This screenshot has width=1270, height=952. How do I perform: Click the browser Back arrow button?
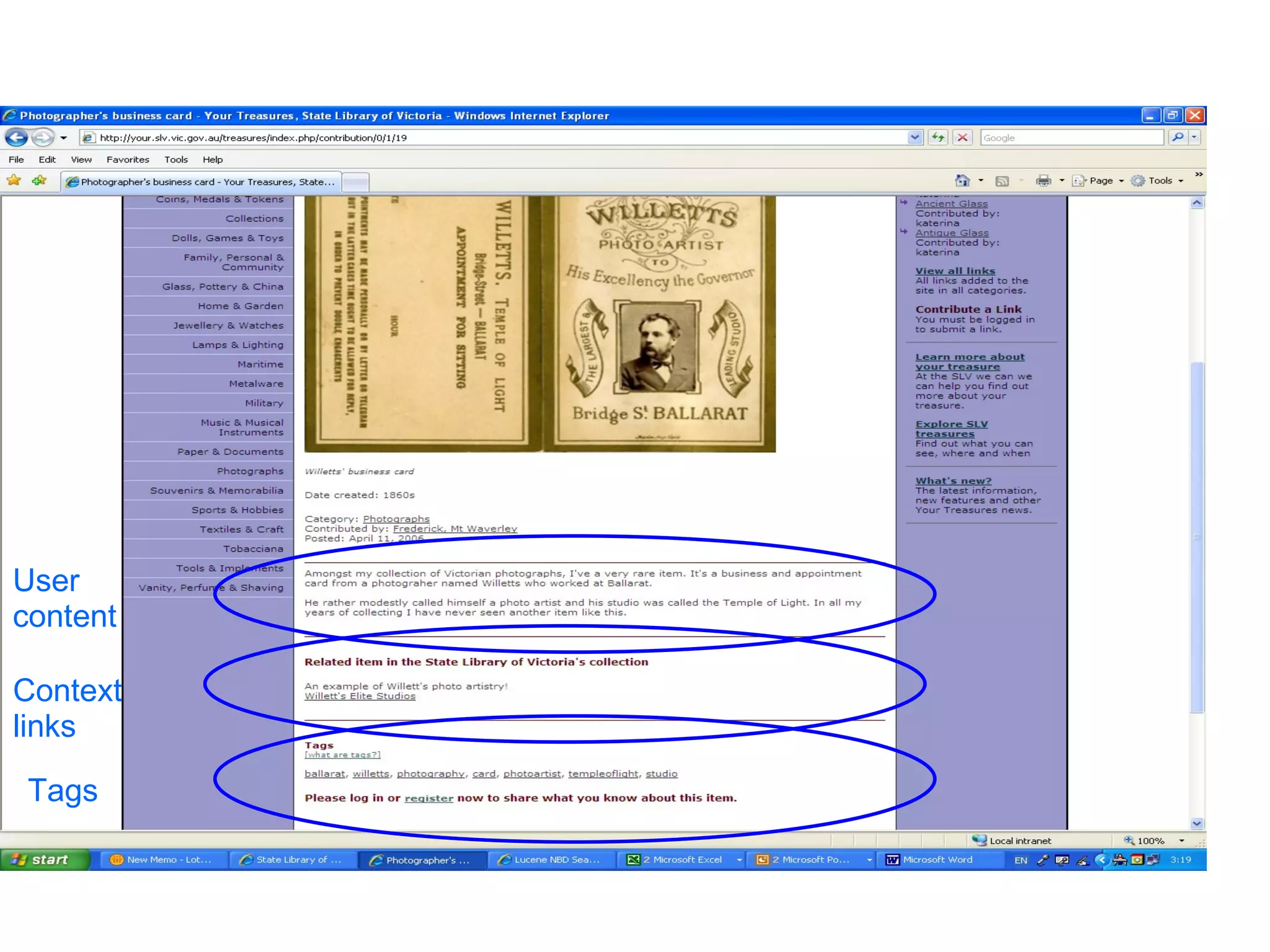click(17, 137)
